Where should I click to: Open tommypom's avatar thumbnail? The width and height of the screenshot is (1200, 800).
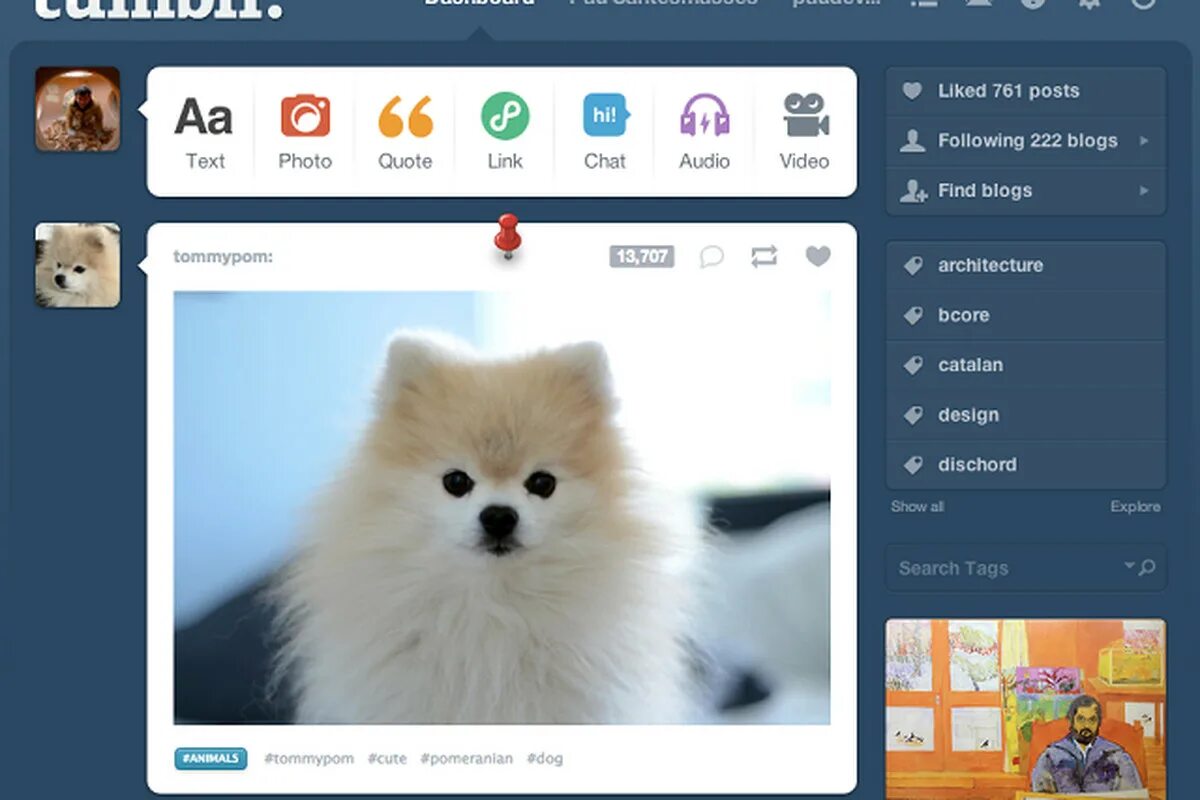coord(77,264)
